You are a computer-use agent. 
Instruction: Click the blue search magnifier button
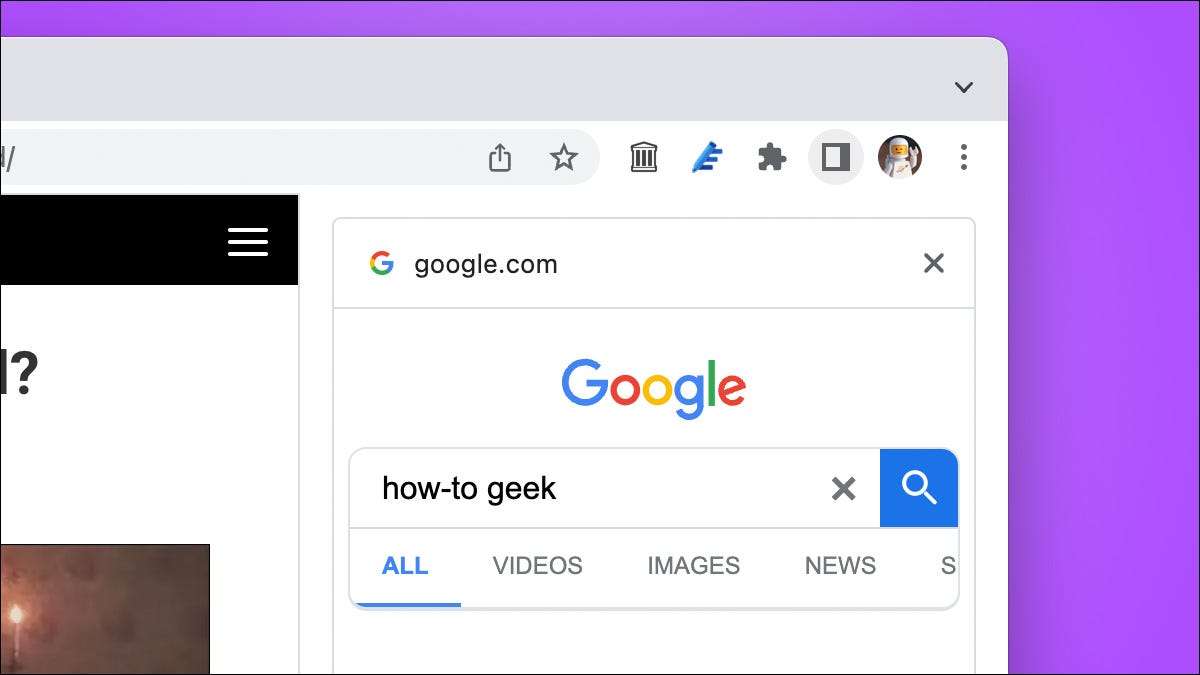click(919, 488)
